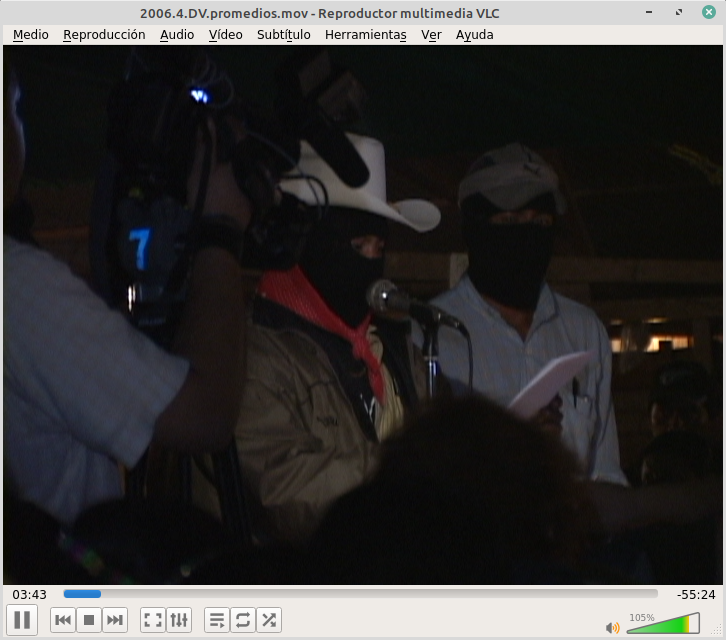Stop the video playback
This screenshot has width=726, height=640.
pyautogui.click(x=89, y=621)
